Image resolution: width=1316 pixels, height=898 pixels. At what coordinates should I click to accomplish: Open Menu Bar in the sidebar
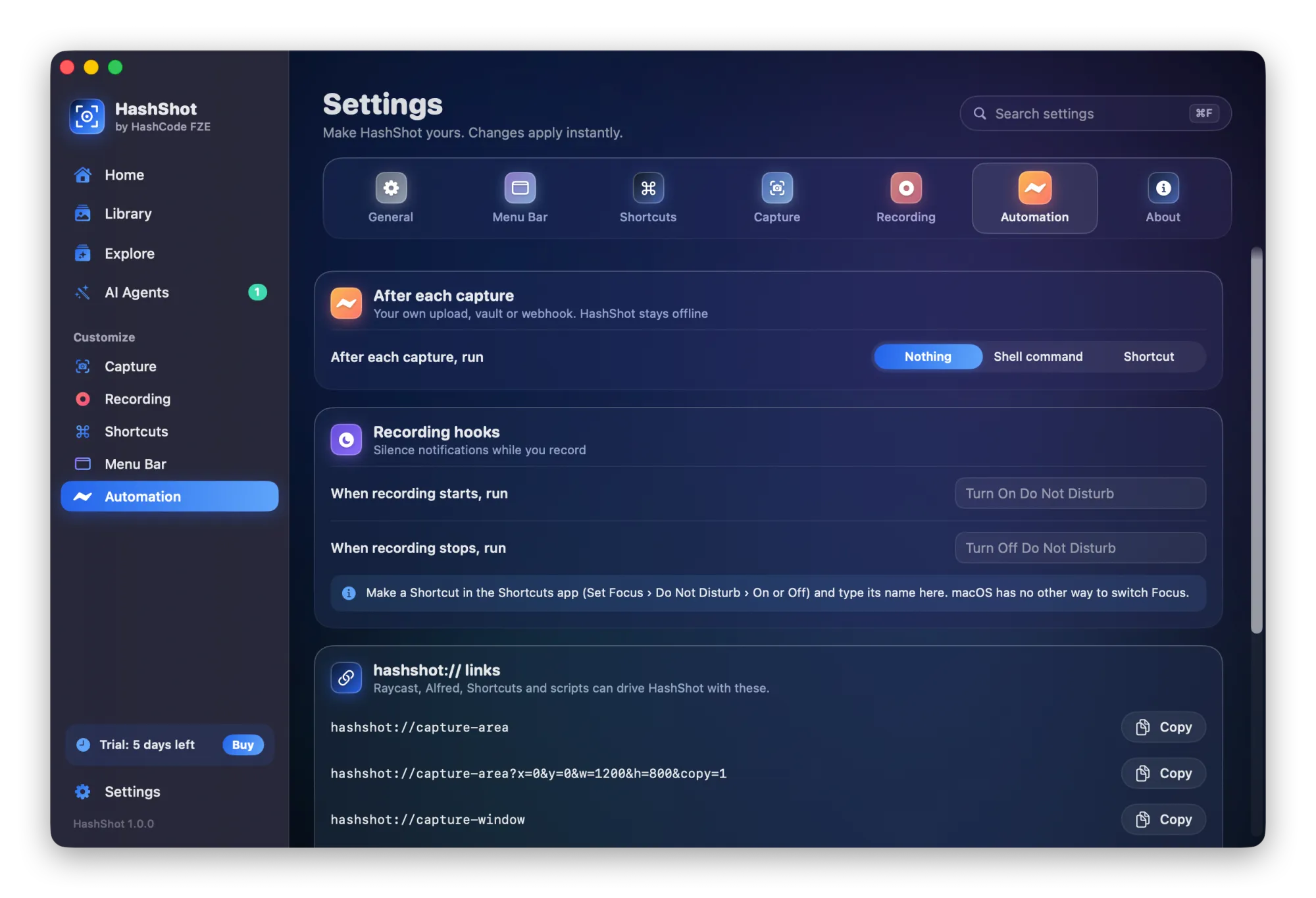point(169,464)
